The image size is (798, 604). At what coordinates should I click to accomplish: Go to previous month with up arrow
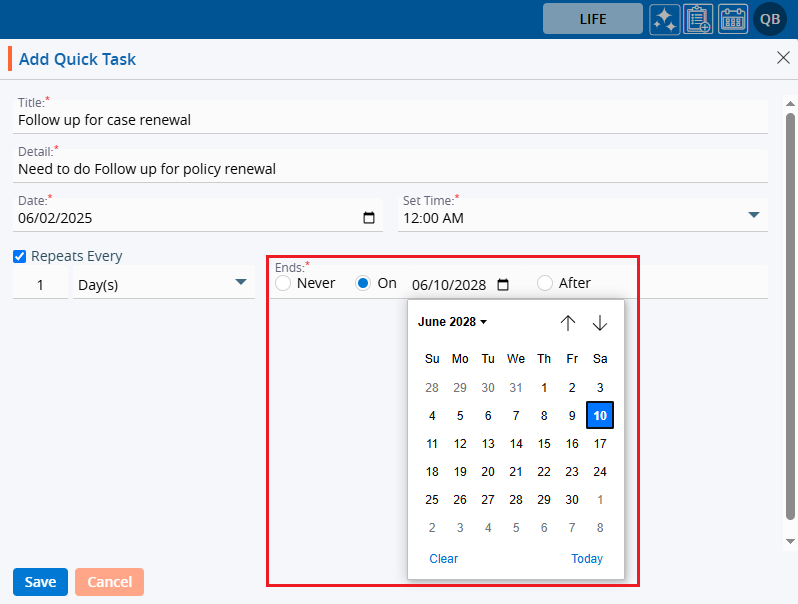568,322
